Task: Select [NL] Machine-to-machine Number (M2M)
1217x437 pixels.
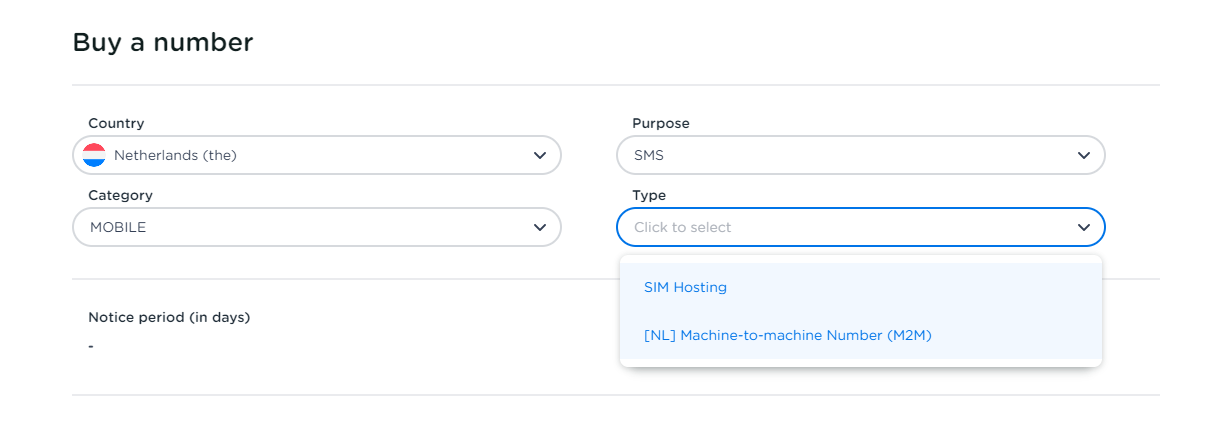Action: pos(788,335)
